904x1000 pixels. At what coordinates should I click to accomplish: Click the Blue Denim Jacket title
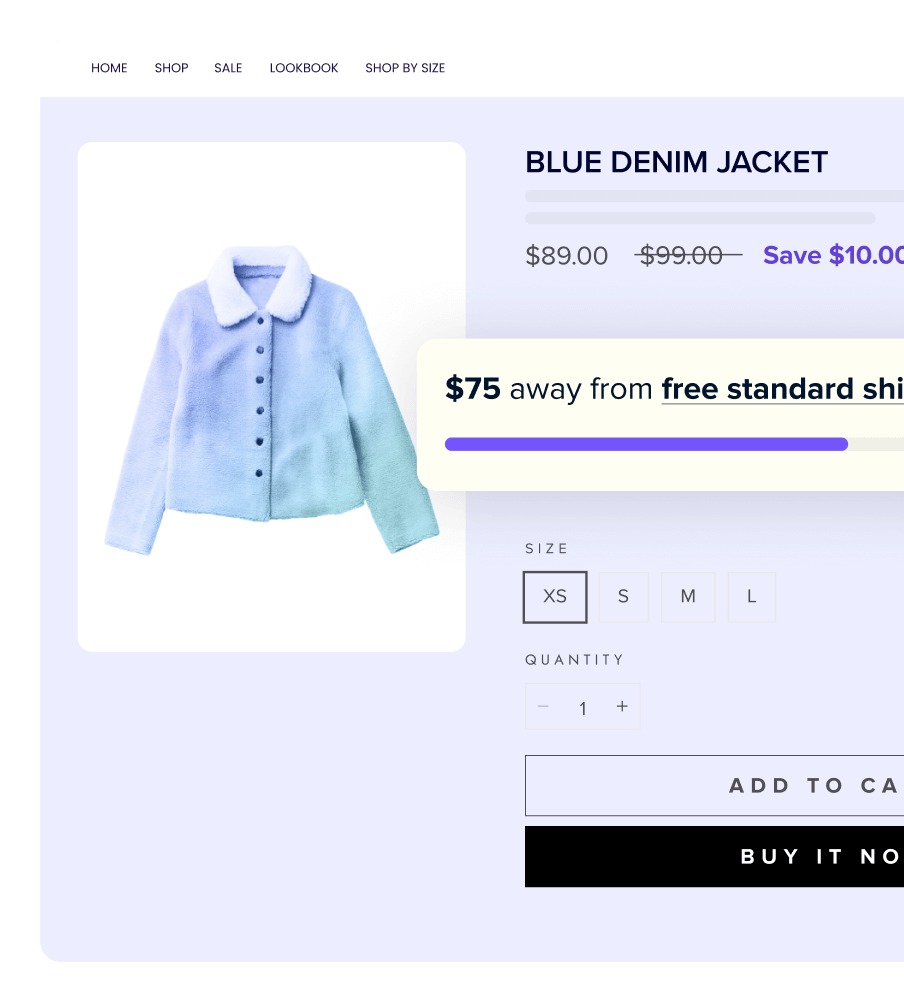676,162
